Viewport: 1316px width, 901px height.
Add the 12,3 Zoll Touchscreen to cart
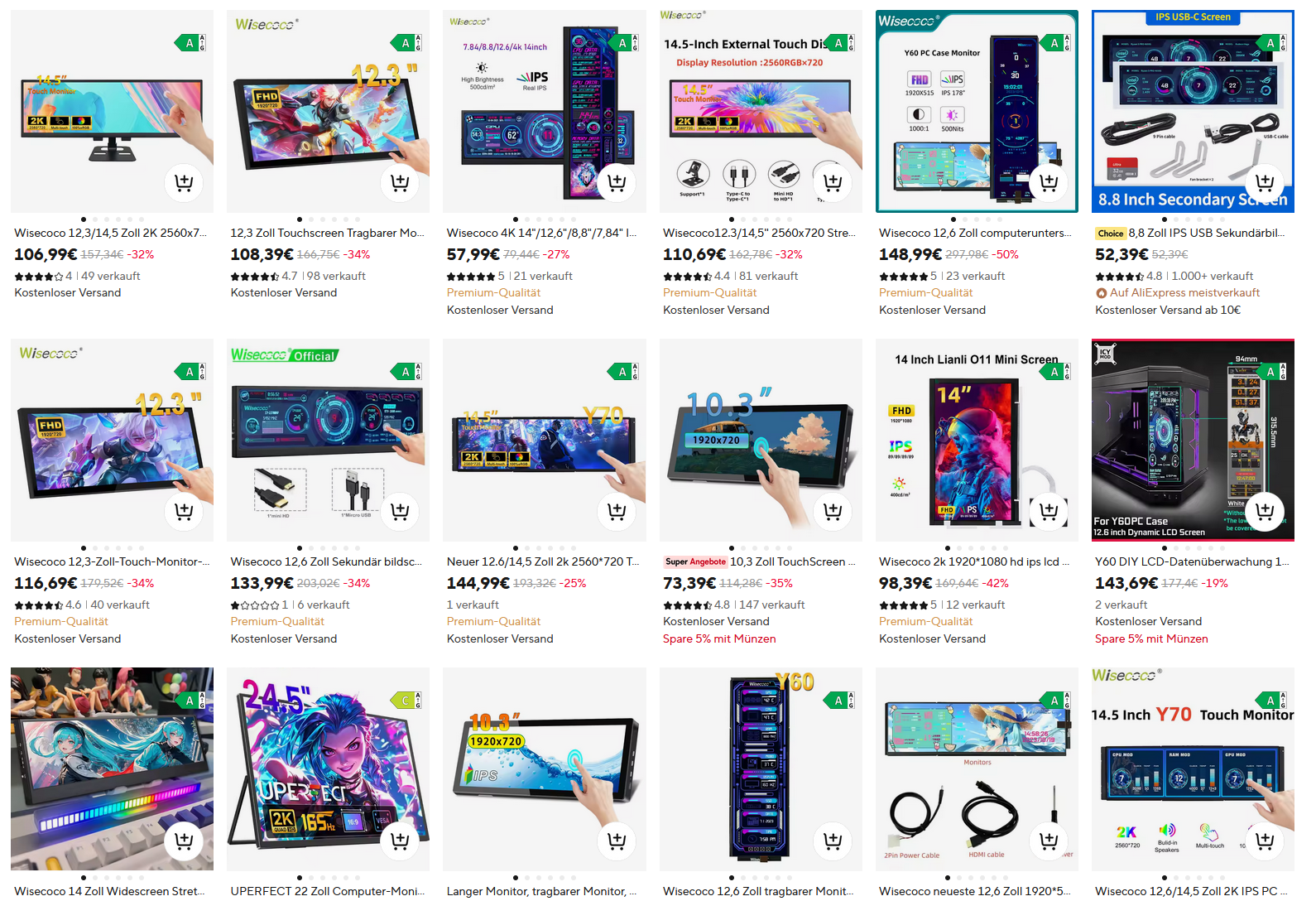click(x=400, y=182)
